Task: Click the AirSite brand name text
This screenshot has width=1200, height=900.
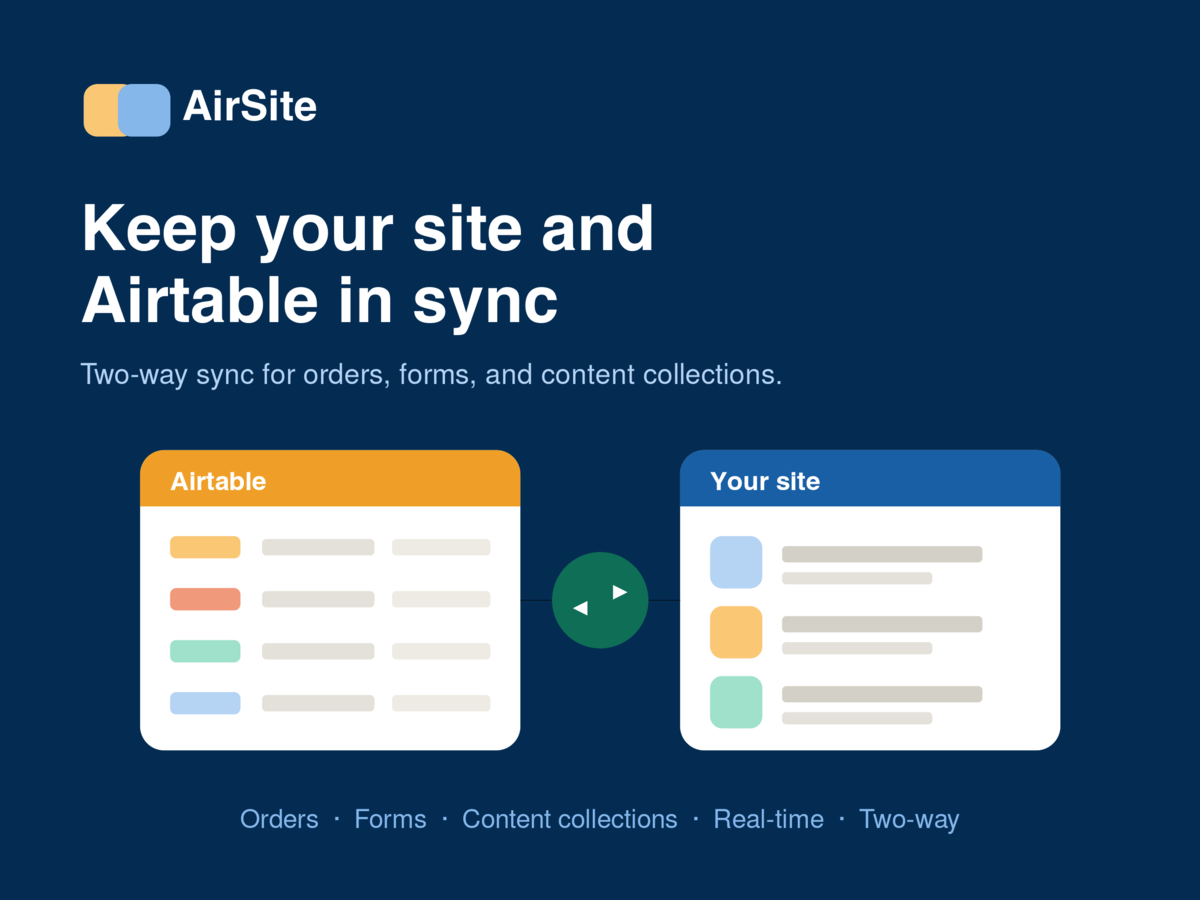Action: pyautogui.click(x=250, y=107)
